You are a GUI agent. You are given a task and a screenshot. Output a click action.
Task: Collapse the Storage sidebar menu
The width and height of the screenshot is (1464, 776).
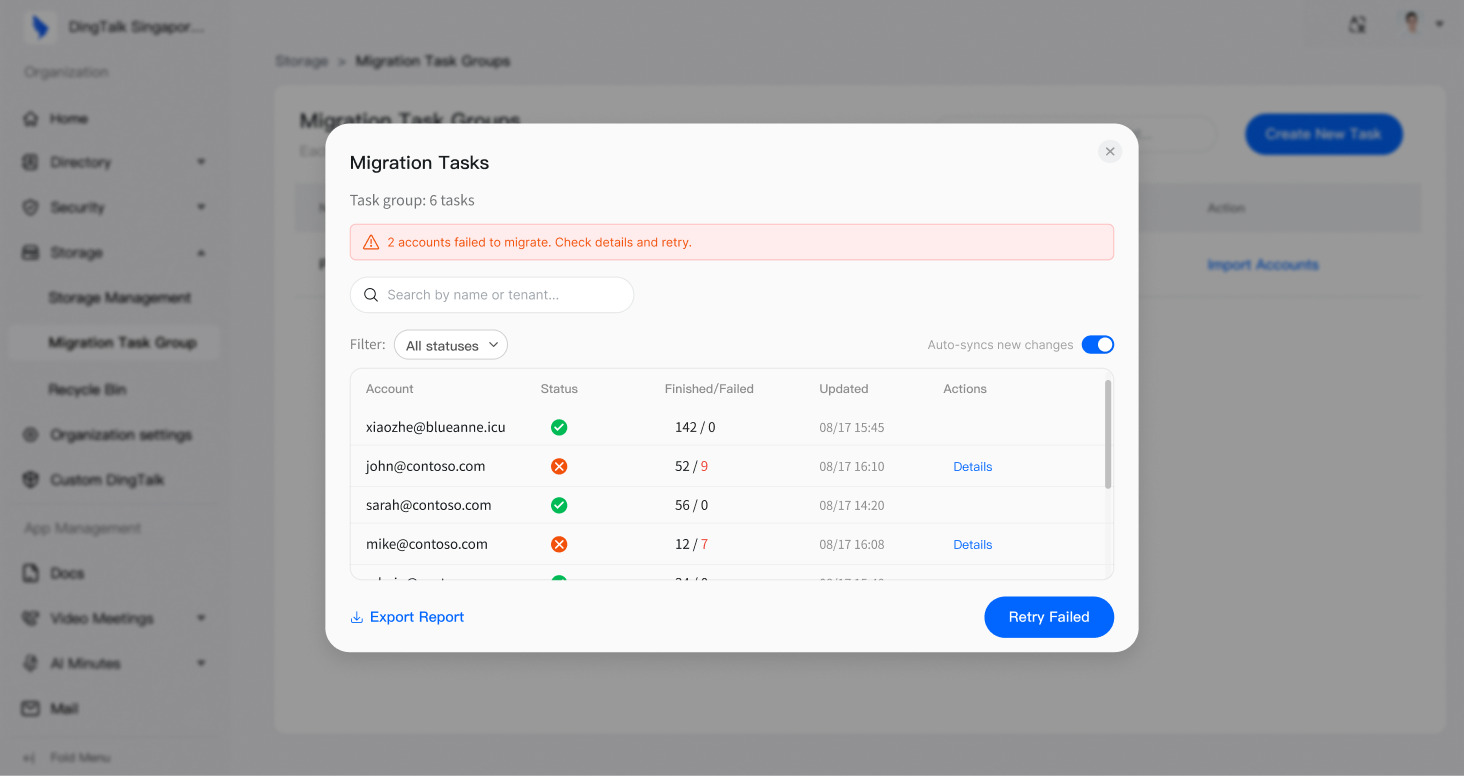[114, 252]
